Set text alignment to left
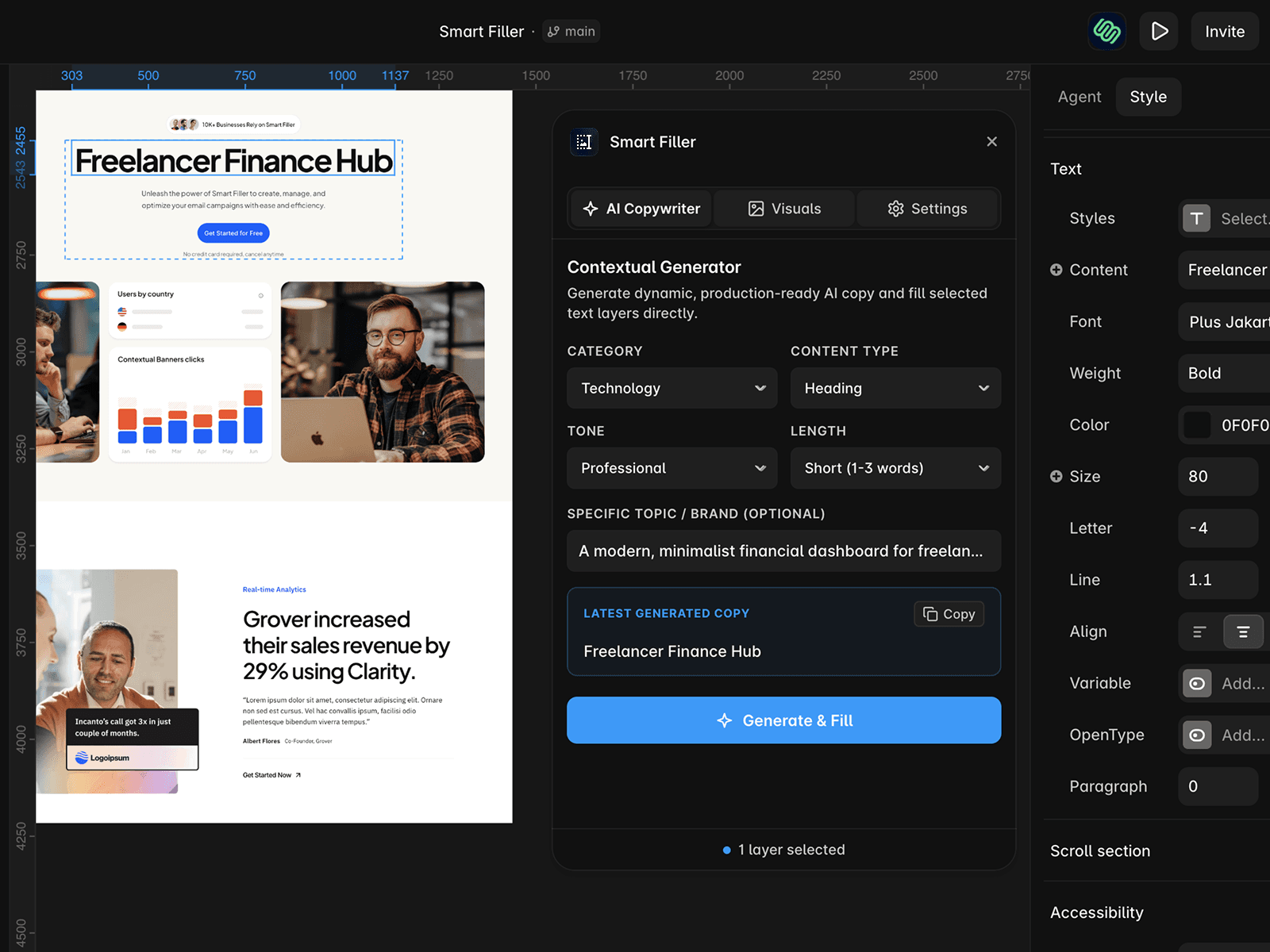1270x952 pixels. [x=1199, y=631]
